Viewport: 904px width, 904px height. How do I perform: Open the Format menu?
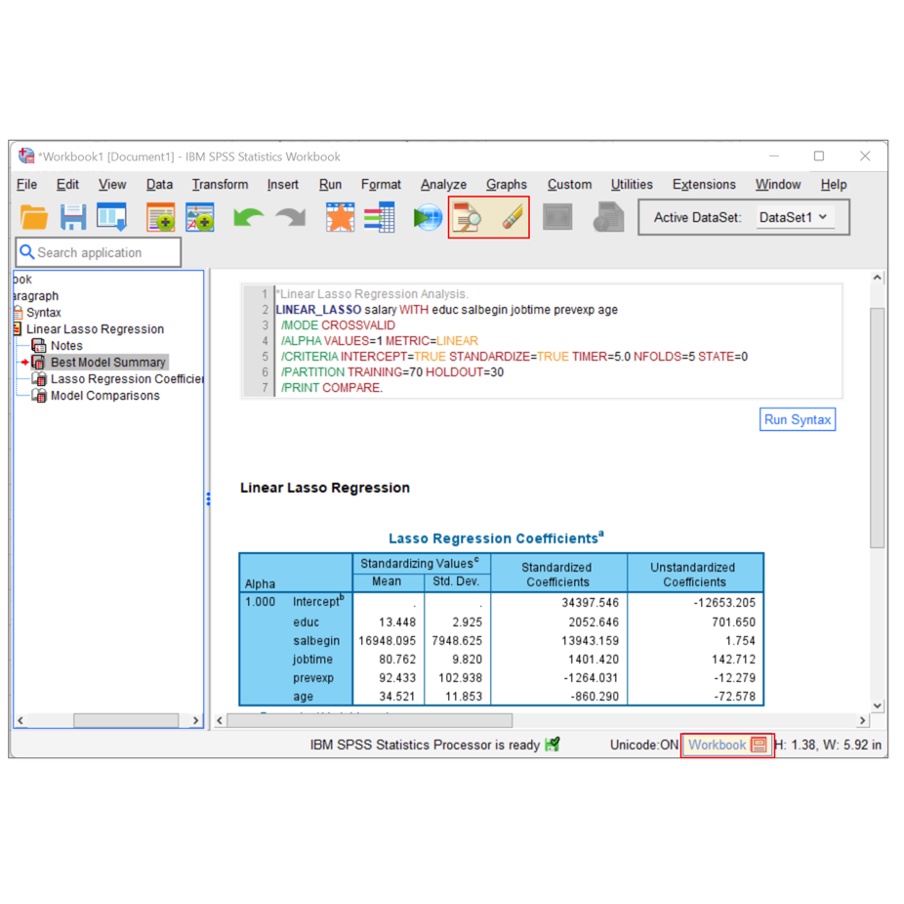click(x=381, y=184)
